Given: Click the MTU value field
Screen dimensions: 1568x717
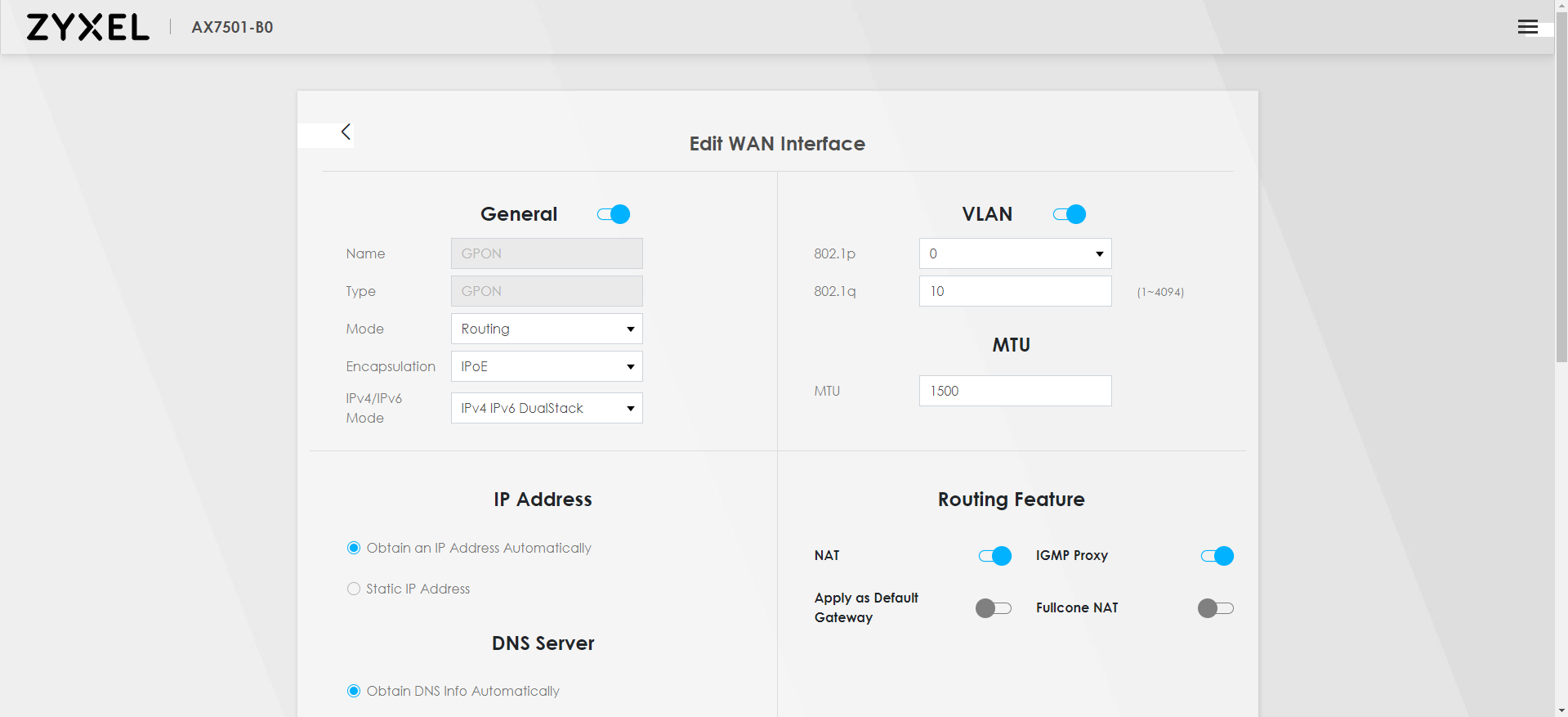Looking at the screenshot, I should tap(1015, 391).
